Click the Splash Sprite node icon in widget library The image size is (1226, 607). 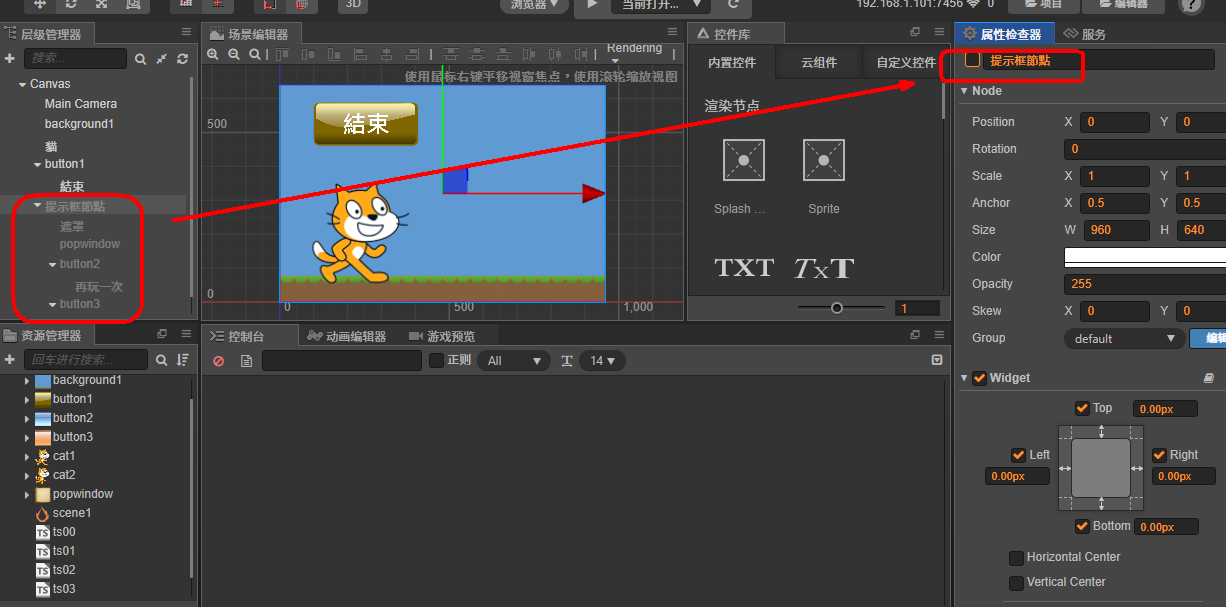click(x=744, y=160)
